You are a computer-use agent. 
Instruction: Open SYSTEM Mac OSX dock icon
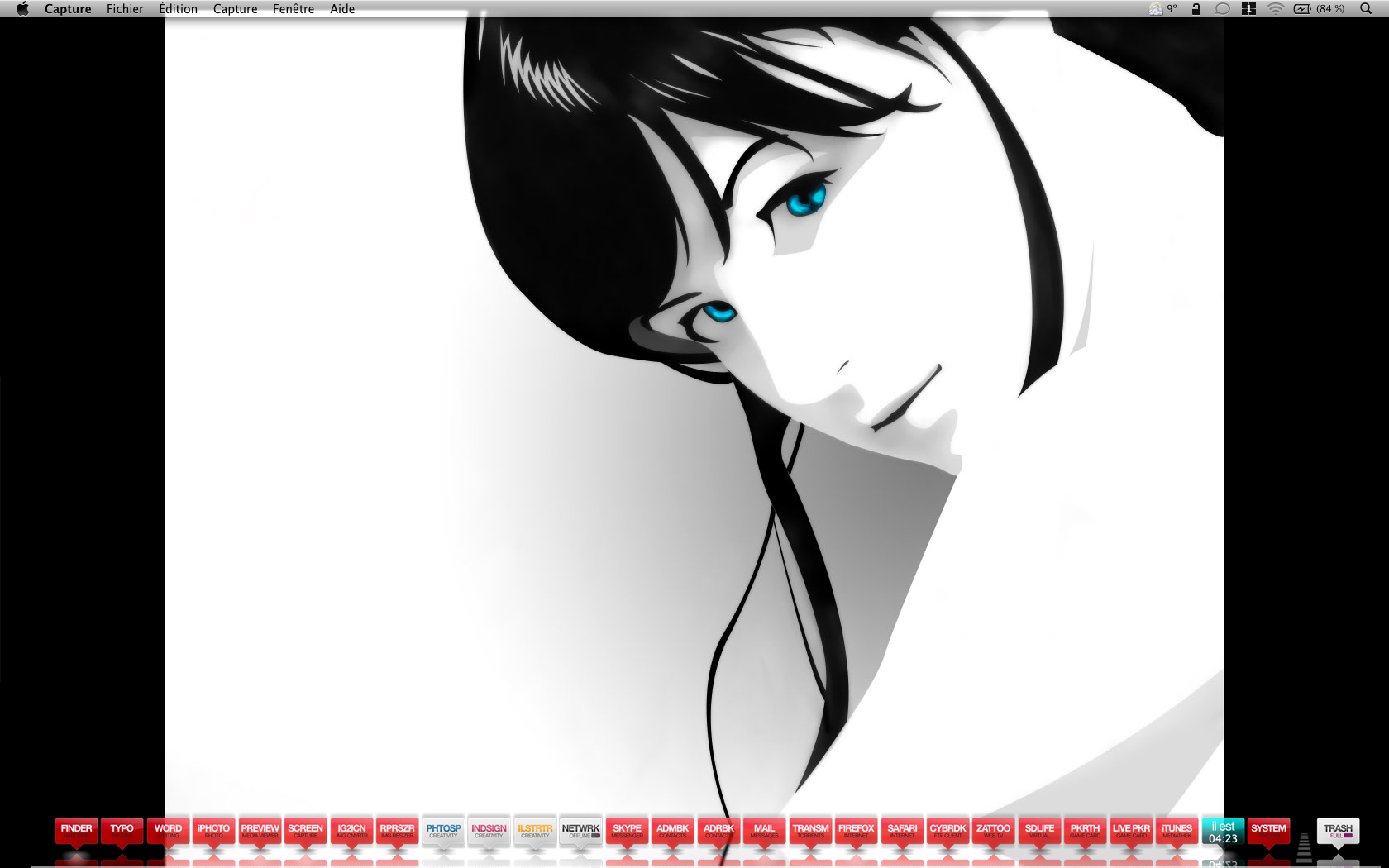1268,831
